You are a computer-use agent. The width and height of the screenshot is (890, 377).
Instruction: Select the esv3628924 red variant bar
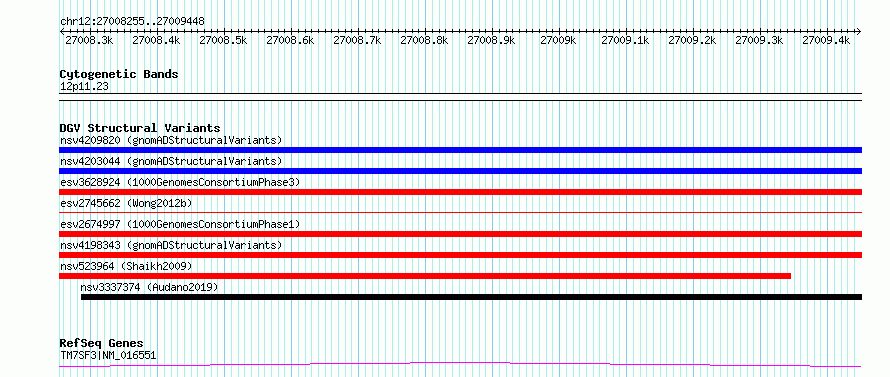click(460, 192)
